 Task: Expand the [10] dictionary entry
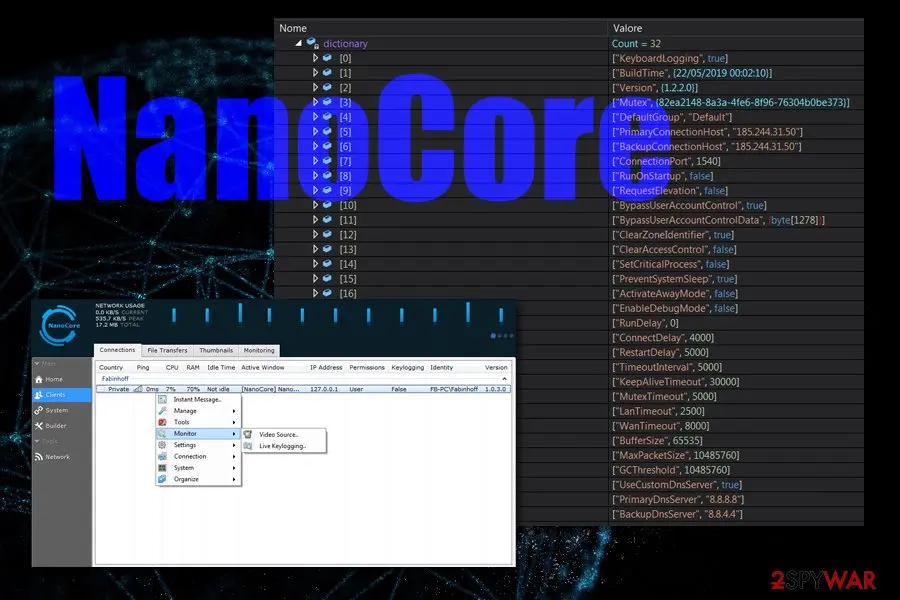click(315, 205)
